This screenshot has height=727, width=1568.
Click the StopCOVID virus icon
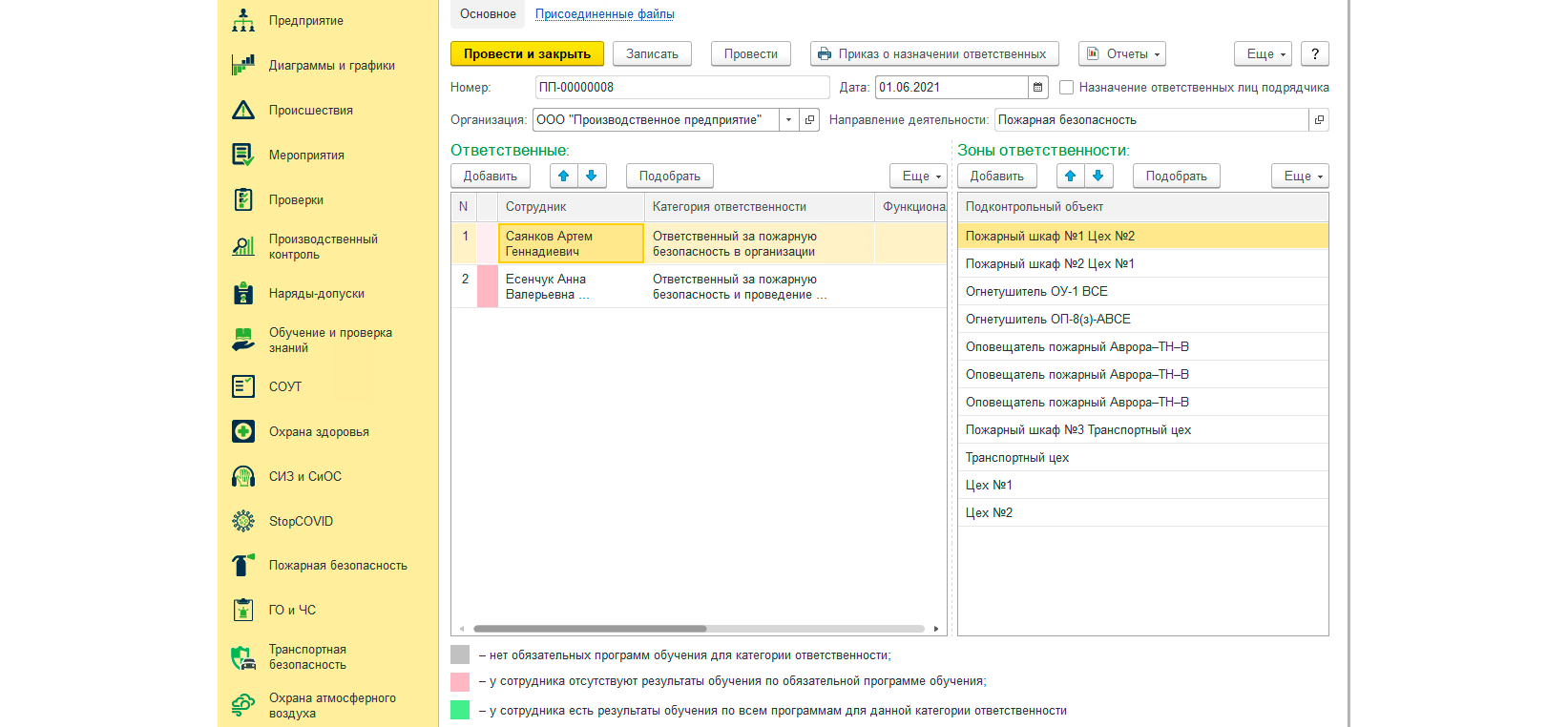[243, 521]
